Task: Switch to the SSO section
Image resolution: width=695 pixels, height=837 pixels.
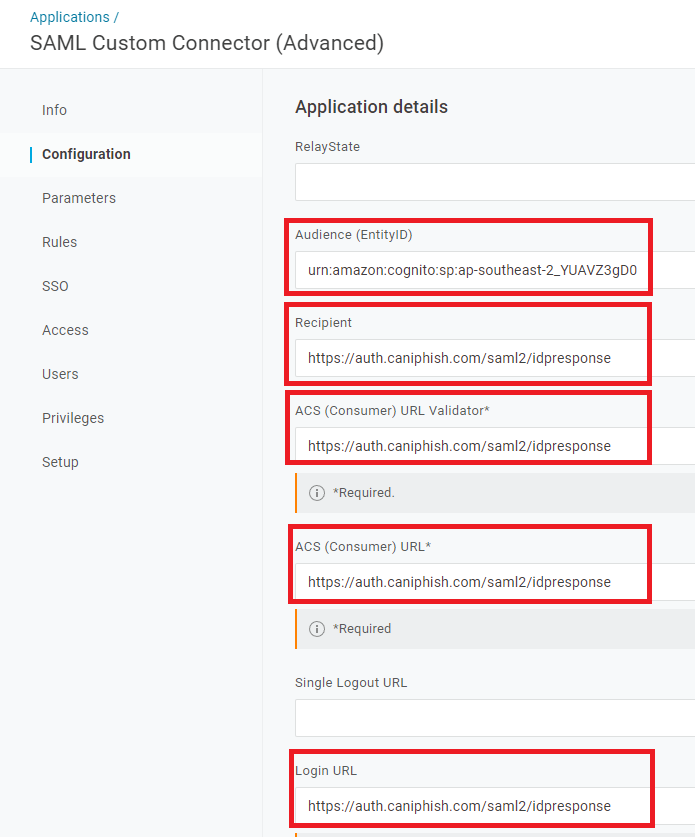Action: (55, 286)
